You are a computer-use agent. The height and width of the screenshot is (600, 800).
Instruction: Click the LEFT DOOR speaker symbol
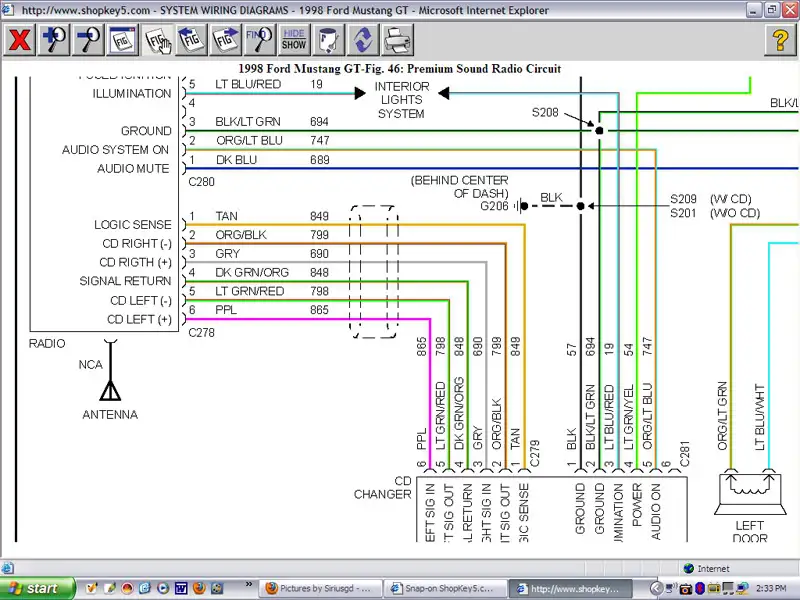click(x=749, y=493)
